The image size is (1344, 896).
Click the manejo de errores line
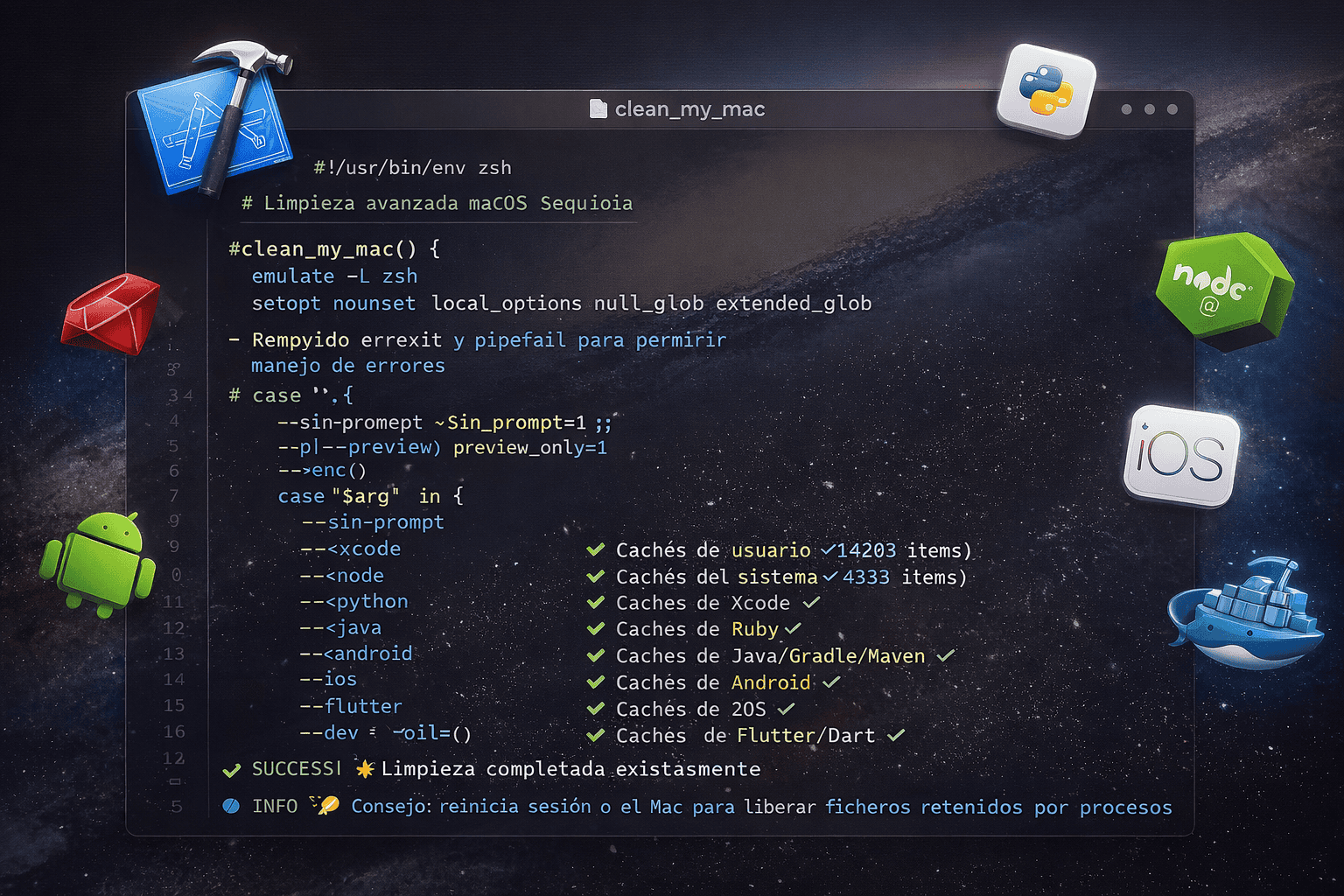coord(348,366)
